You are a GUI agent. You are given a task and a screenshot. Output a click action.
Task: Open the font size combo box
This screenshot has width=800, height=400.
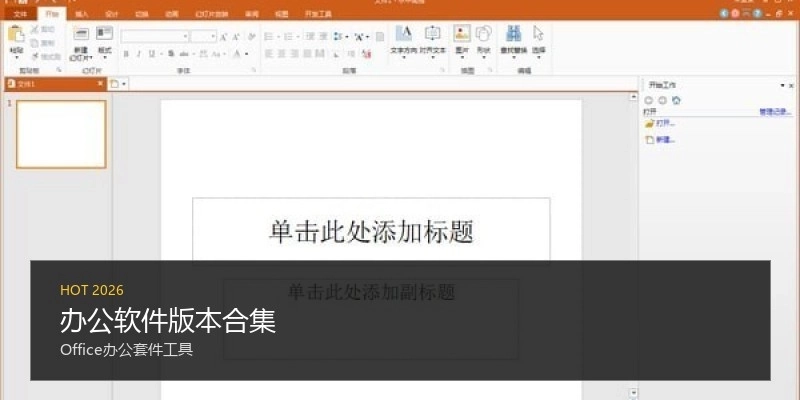pos(204,36)
